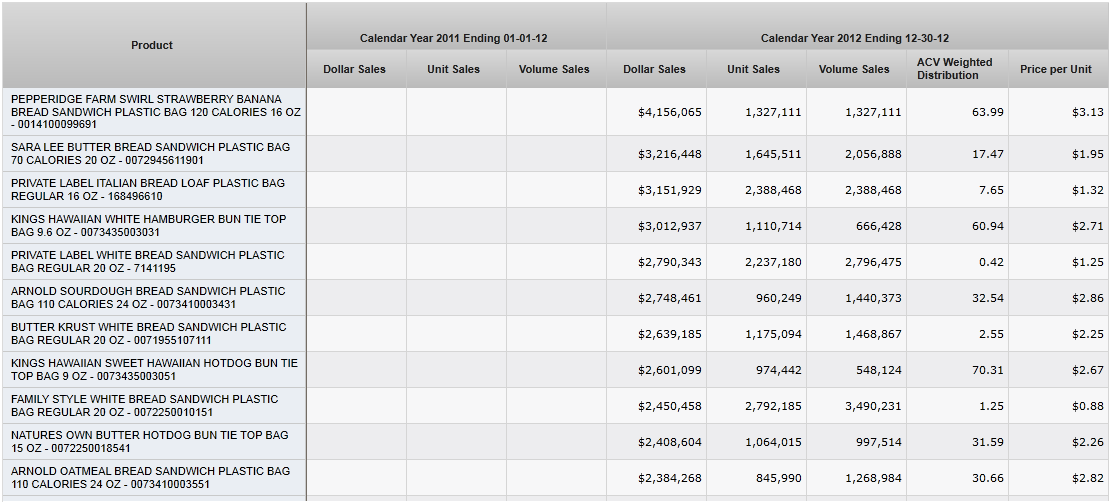Viewport: 1109px width, 502px height.
Task: Click the Price per Unit column header
Action: point(1056,69)
